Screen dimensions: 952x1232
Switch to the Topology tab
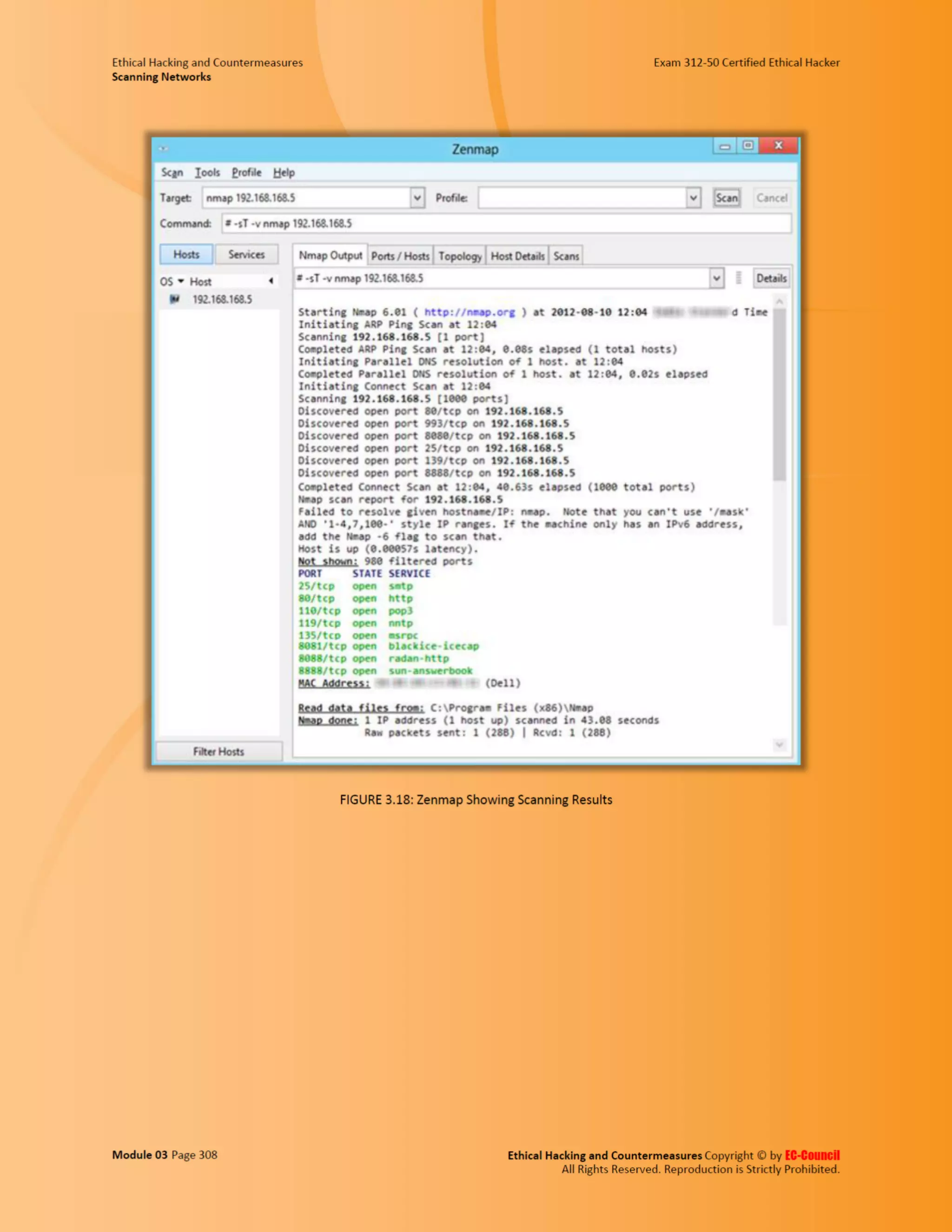(460, 256)
